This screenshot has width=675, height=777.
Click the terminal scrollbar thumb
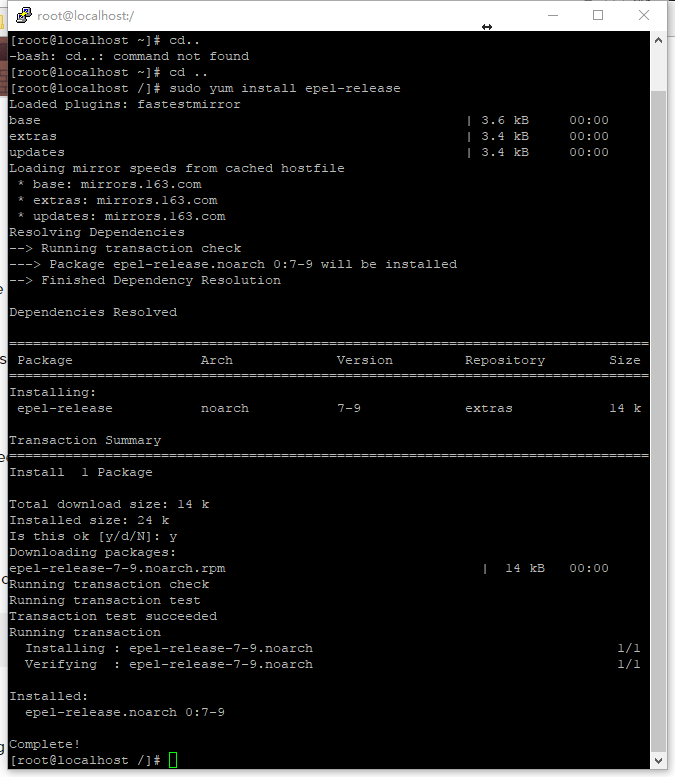tap(658, 421)
